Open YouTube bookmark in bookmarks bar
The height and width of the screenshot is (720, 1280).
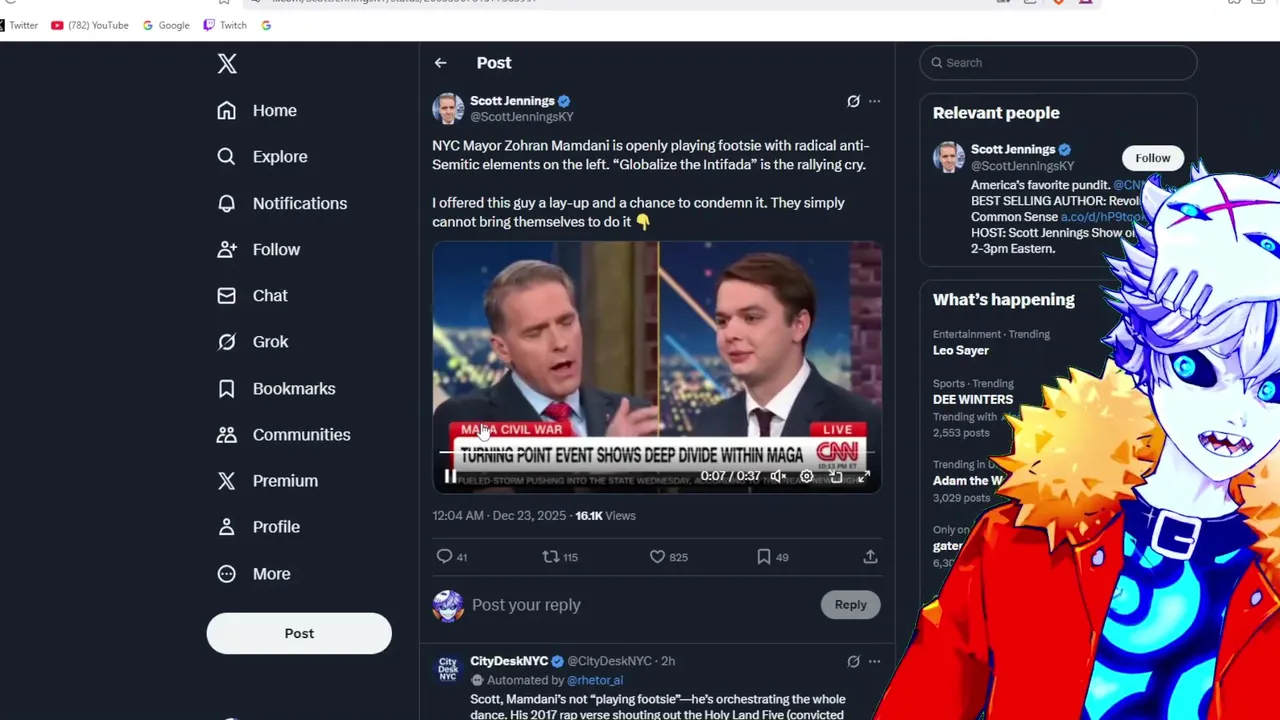90,25
